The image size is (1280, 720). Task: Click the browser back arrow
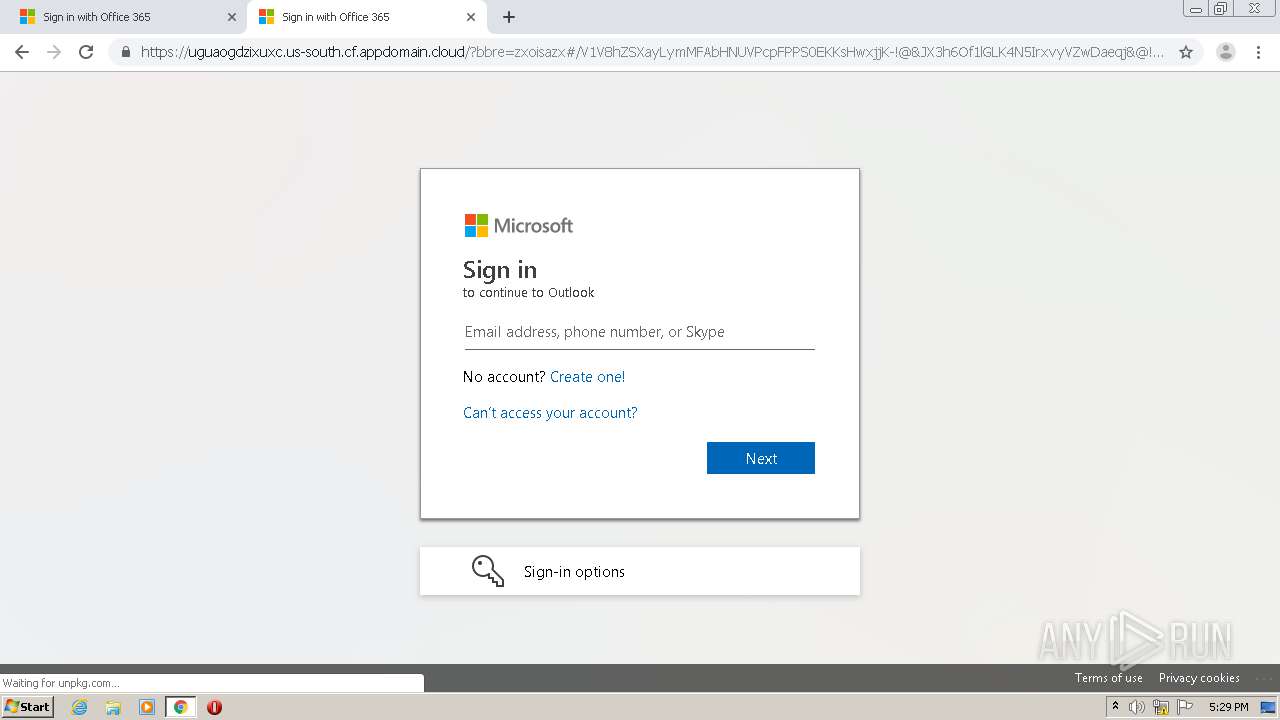tap(22, 52)
